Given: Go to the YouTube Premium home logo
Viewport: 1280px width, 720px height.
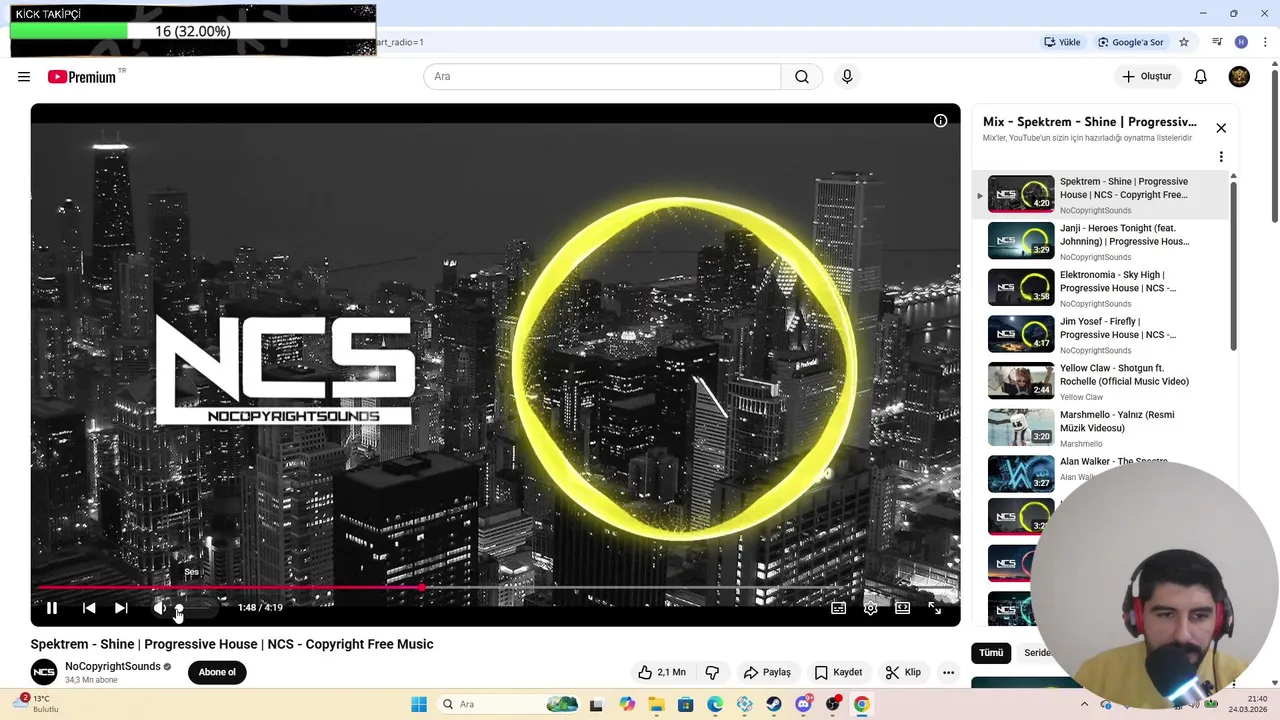Looking at the screenshot, I should (x=82, y=77).
